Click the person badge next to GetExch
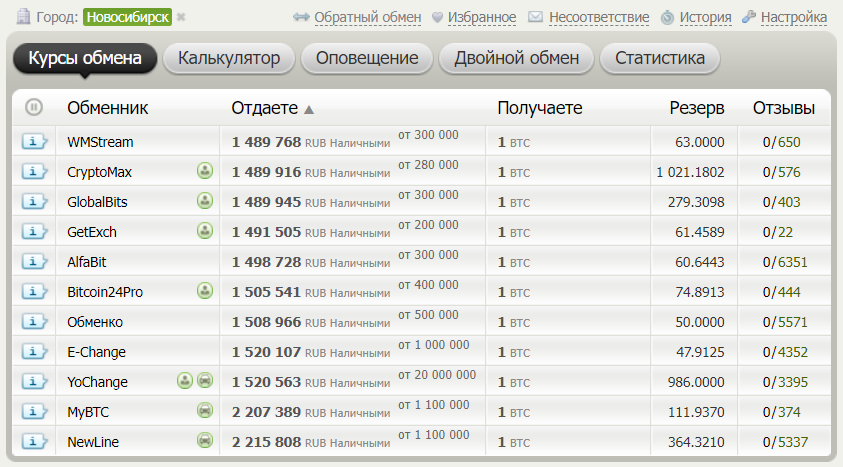This screenshot has width=843, height=467. tap(205, 231)
